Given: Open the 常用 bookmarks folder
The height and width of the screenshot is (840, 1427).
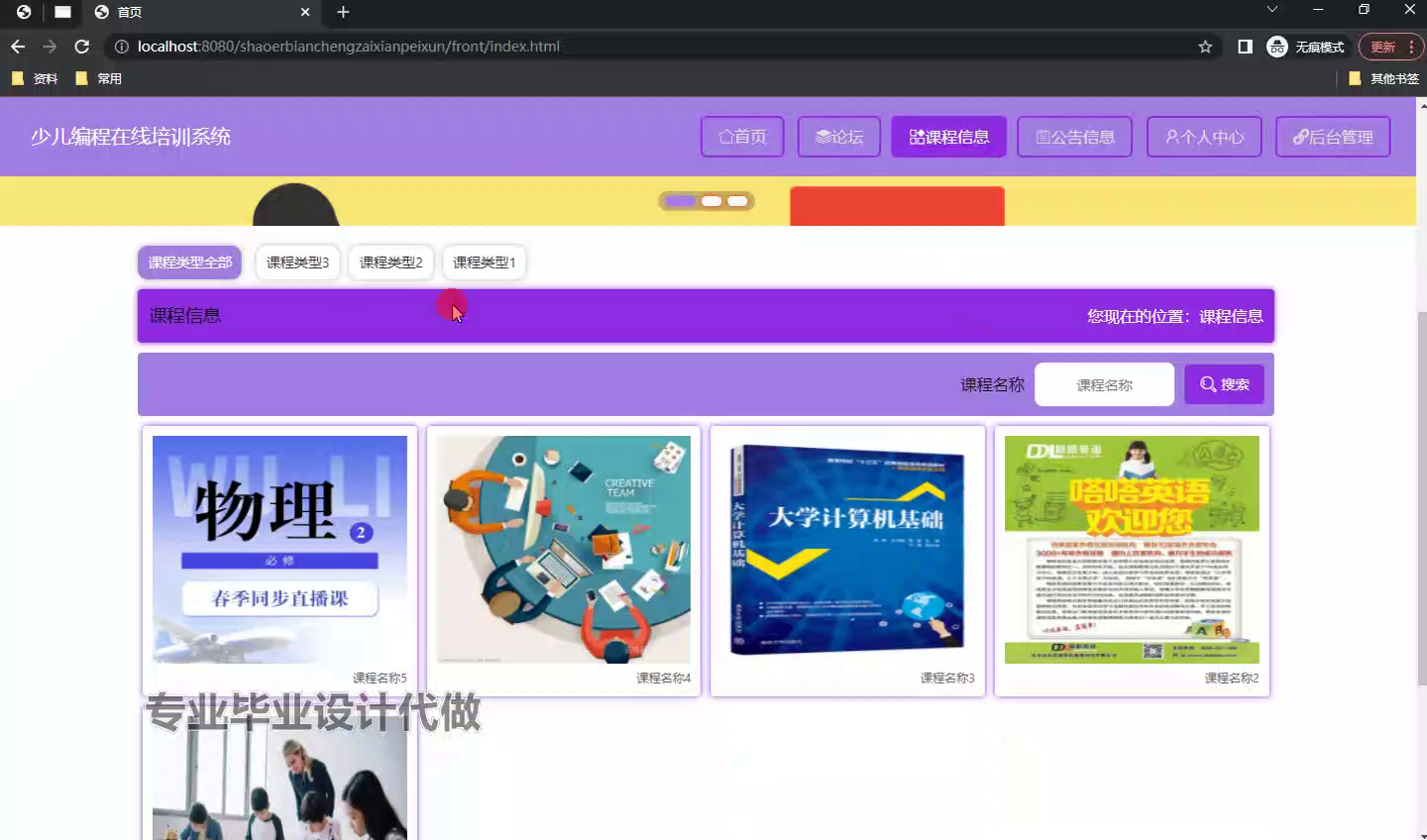Looking at the screenshot, I should point(99,78).
